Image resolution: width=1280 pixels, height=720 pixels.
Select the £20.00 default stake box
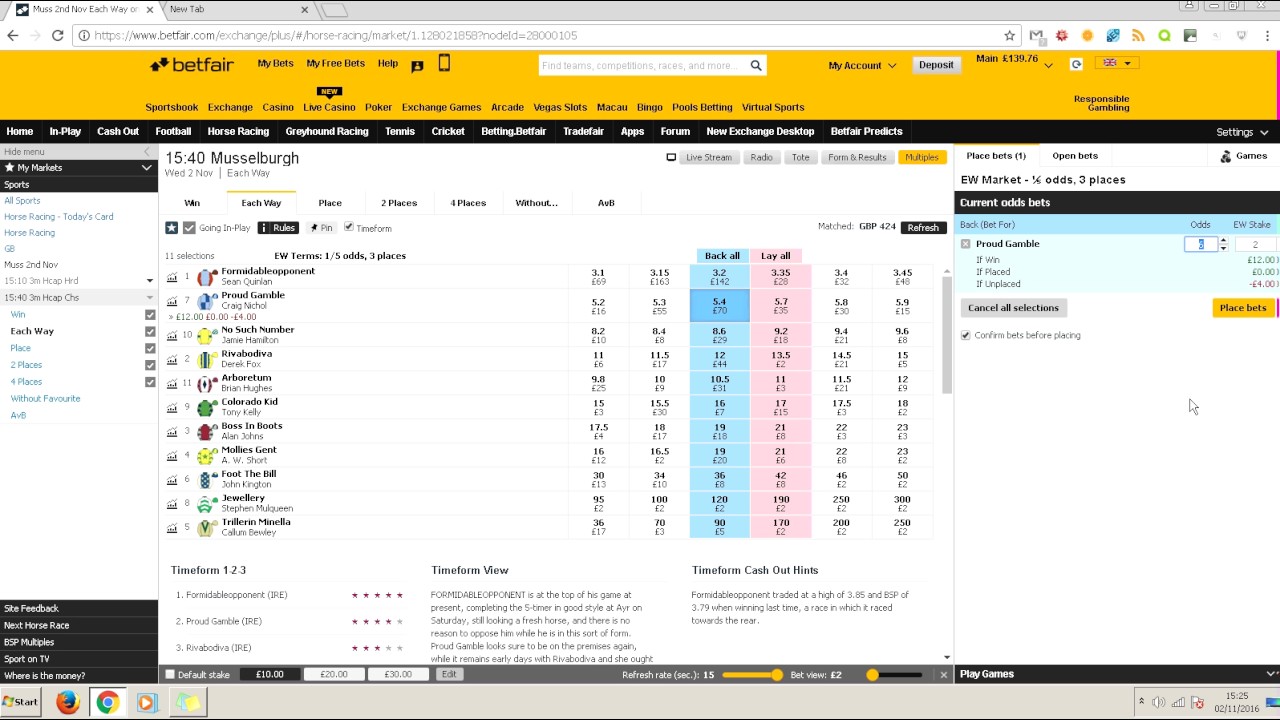[x=334, y=675]
